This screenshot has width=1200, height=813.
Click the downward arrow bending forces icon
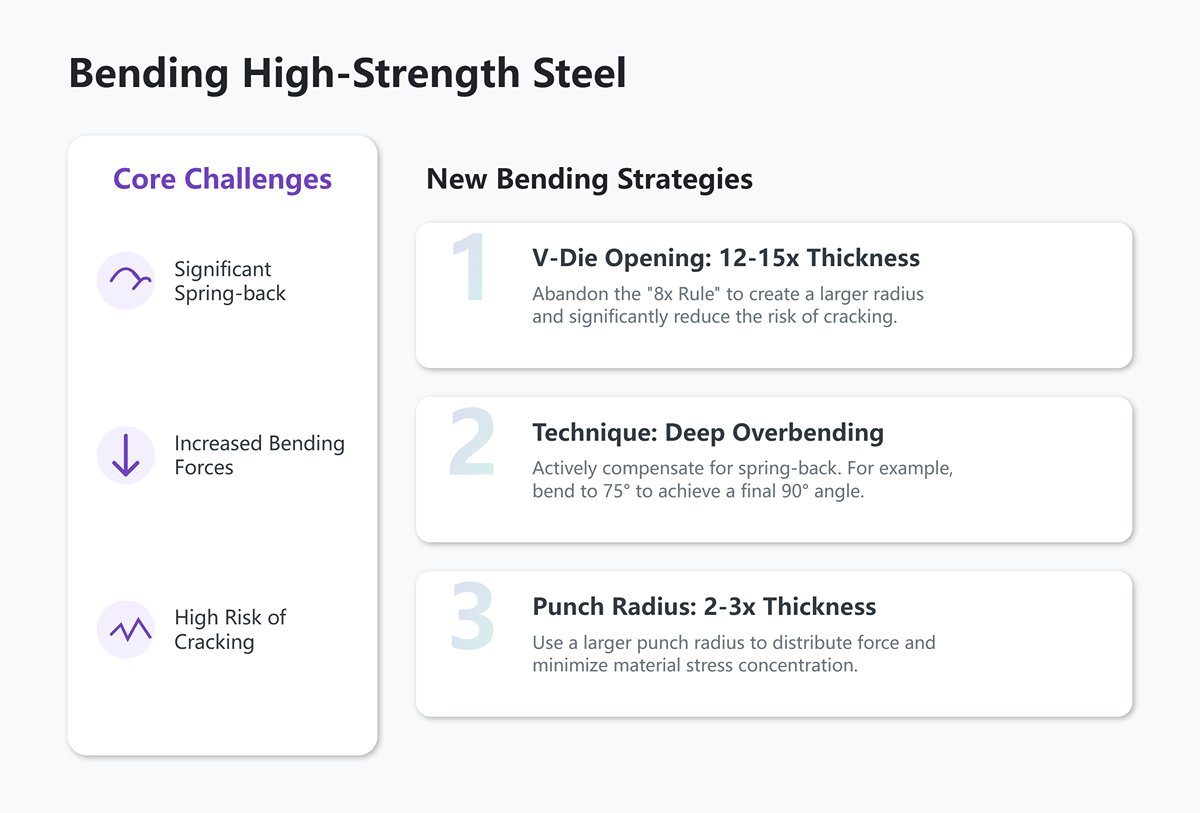[126, 455]
